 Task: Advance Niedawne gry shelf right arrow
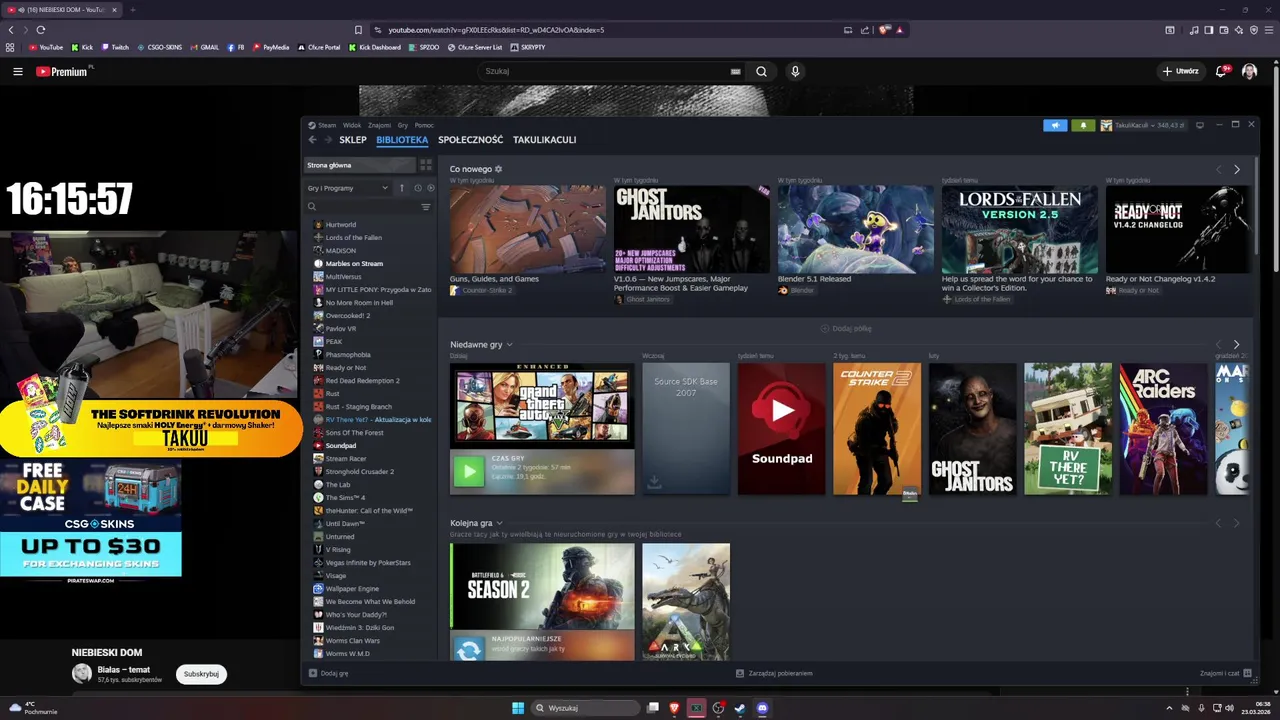(x=1237, y=345)
